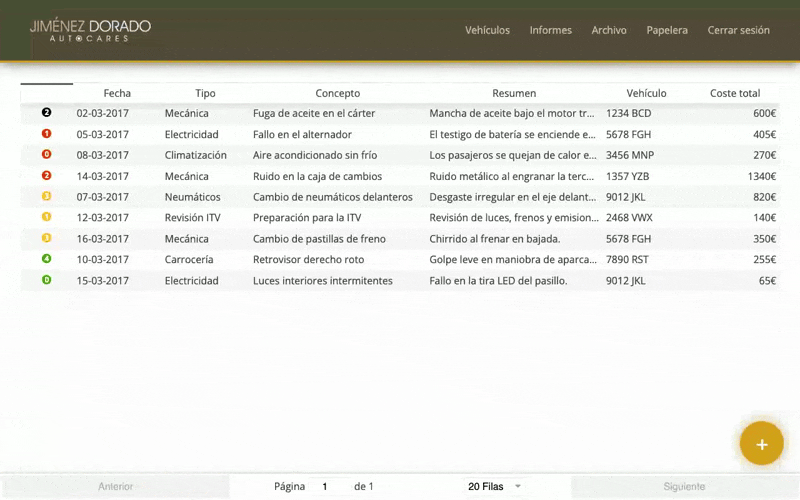
Task: Click Preparación para la ITV
Action: 307,218
